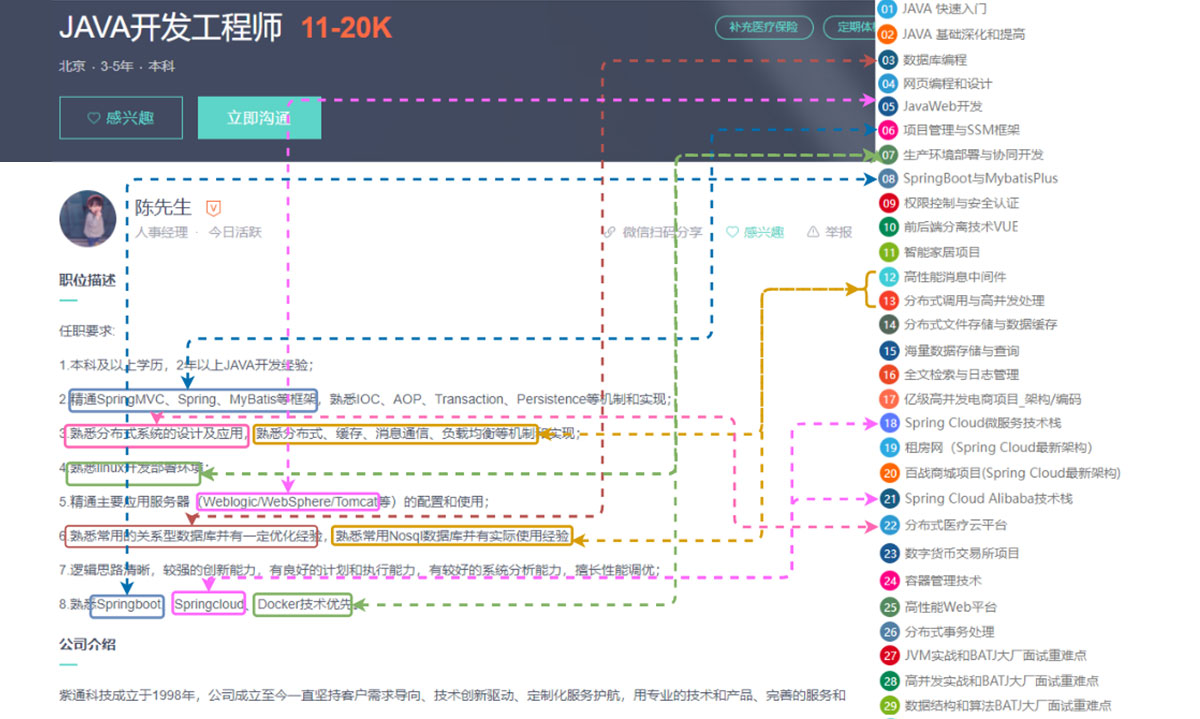Click the course title 数据库编程
Viewport: 1200px width, 719px height.
click(x=935, y=60)
